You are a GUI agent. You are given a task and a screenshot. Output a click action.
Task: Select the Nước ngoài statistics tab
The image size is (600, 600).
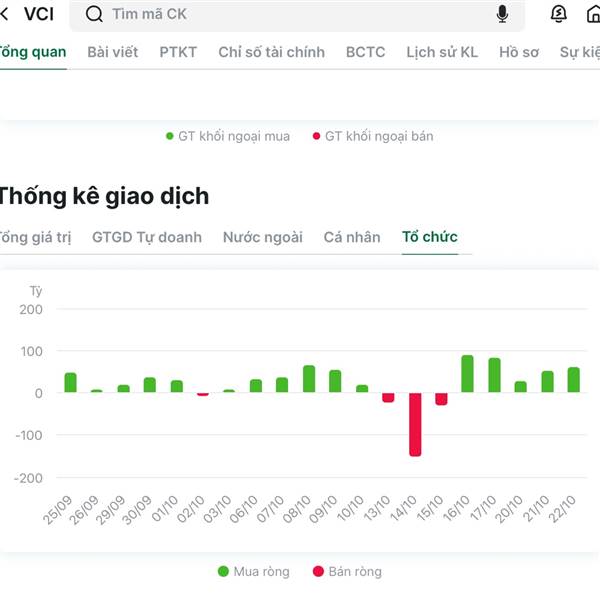(x=262, y=237)
